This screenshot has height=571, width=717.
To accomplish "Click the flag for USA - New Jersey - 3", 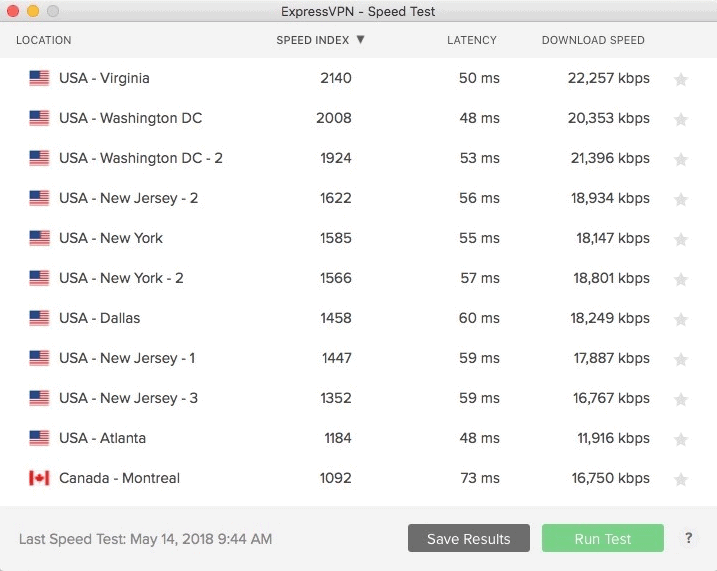I will click(39, 398).
